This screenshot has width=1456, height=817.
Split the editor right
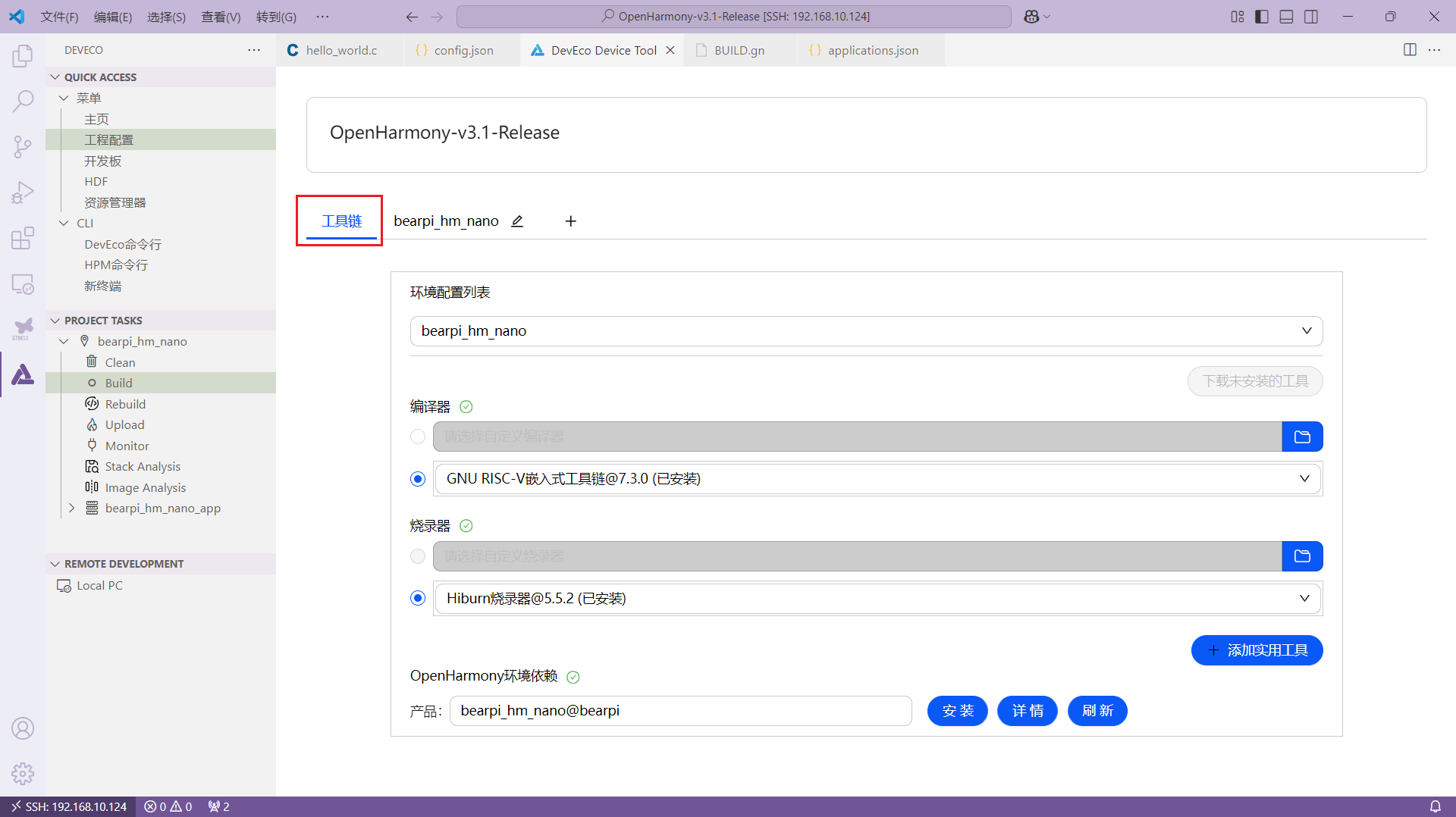tap(1410, 50)
